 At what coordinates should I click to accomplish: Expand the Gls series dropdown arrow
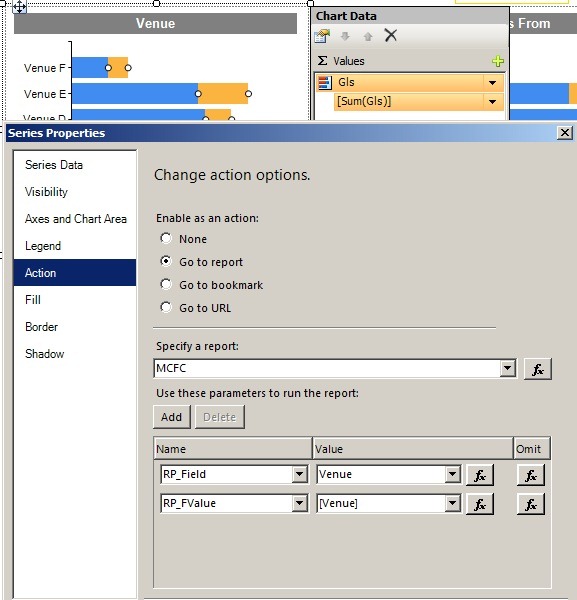tap(492, 83)
